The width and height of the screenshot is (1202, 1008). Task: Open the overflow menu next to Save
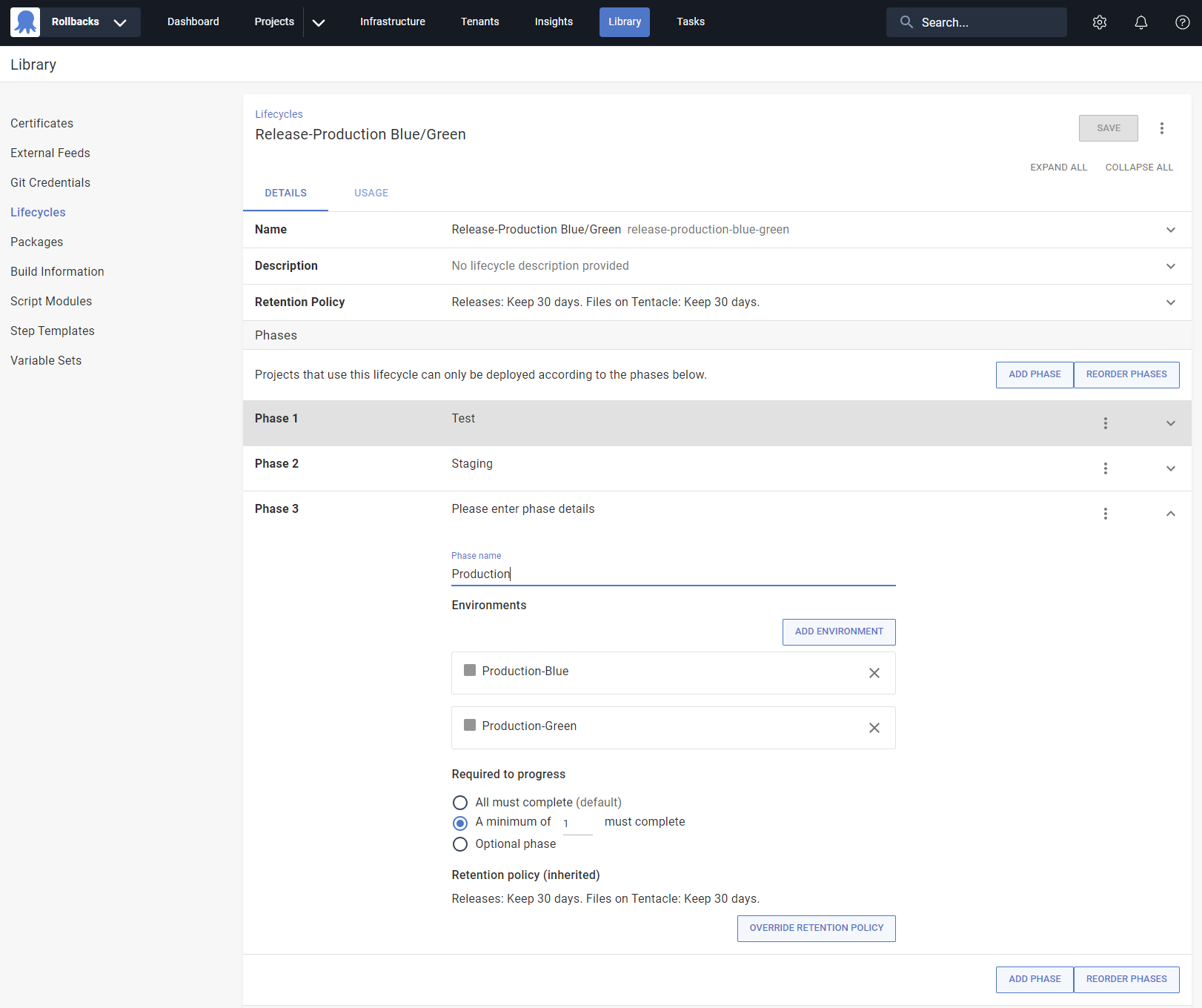(x=1161, y=127)
